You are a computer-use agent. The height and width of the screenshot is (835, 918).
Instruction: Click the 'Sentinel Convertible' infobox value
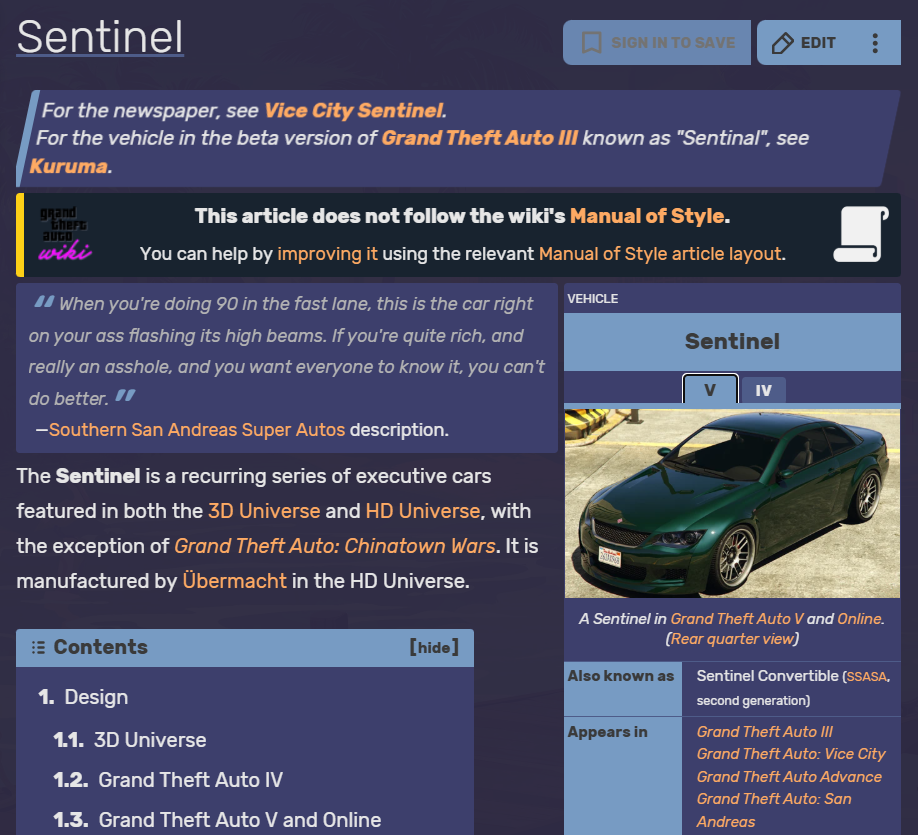[767, 676]
